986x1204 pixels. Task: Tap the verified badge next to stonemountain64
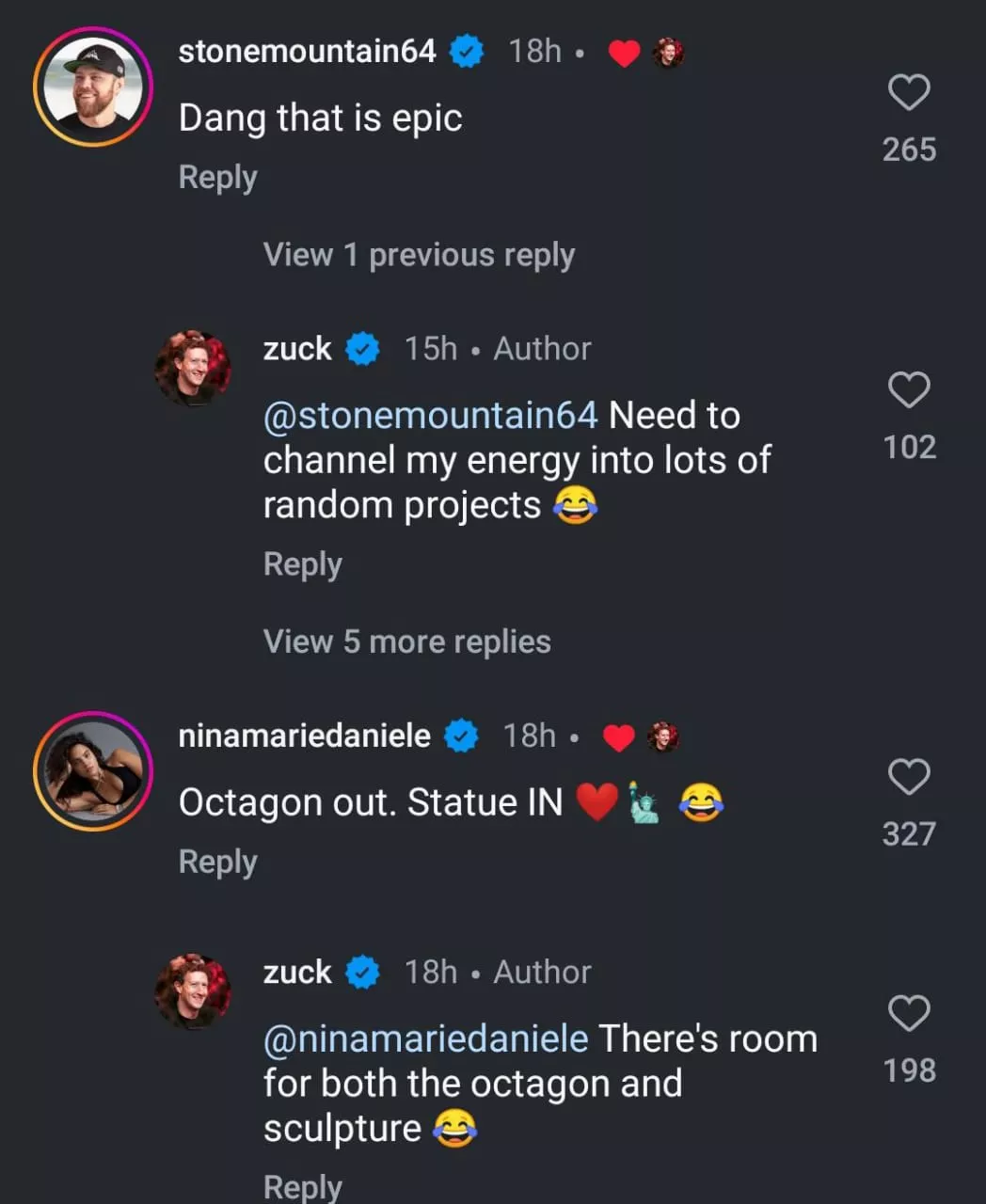pos(467,51)
